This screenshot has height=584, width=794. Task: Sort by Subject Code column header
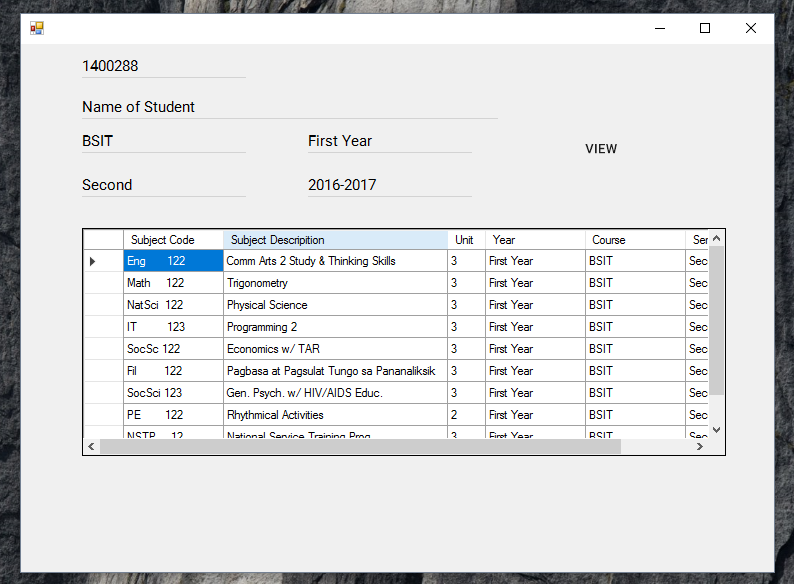click(173, 240)
